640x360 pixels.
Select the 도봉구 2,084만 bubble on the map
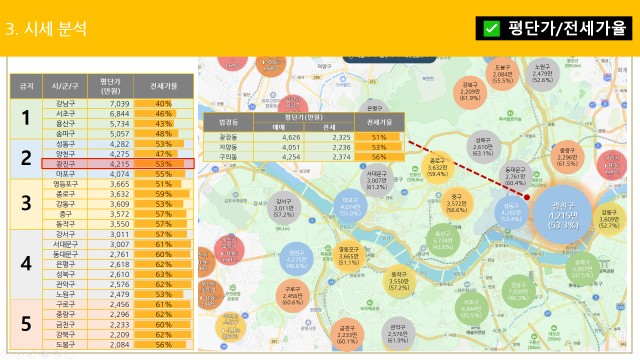tap(502, 74)
